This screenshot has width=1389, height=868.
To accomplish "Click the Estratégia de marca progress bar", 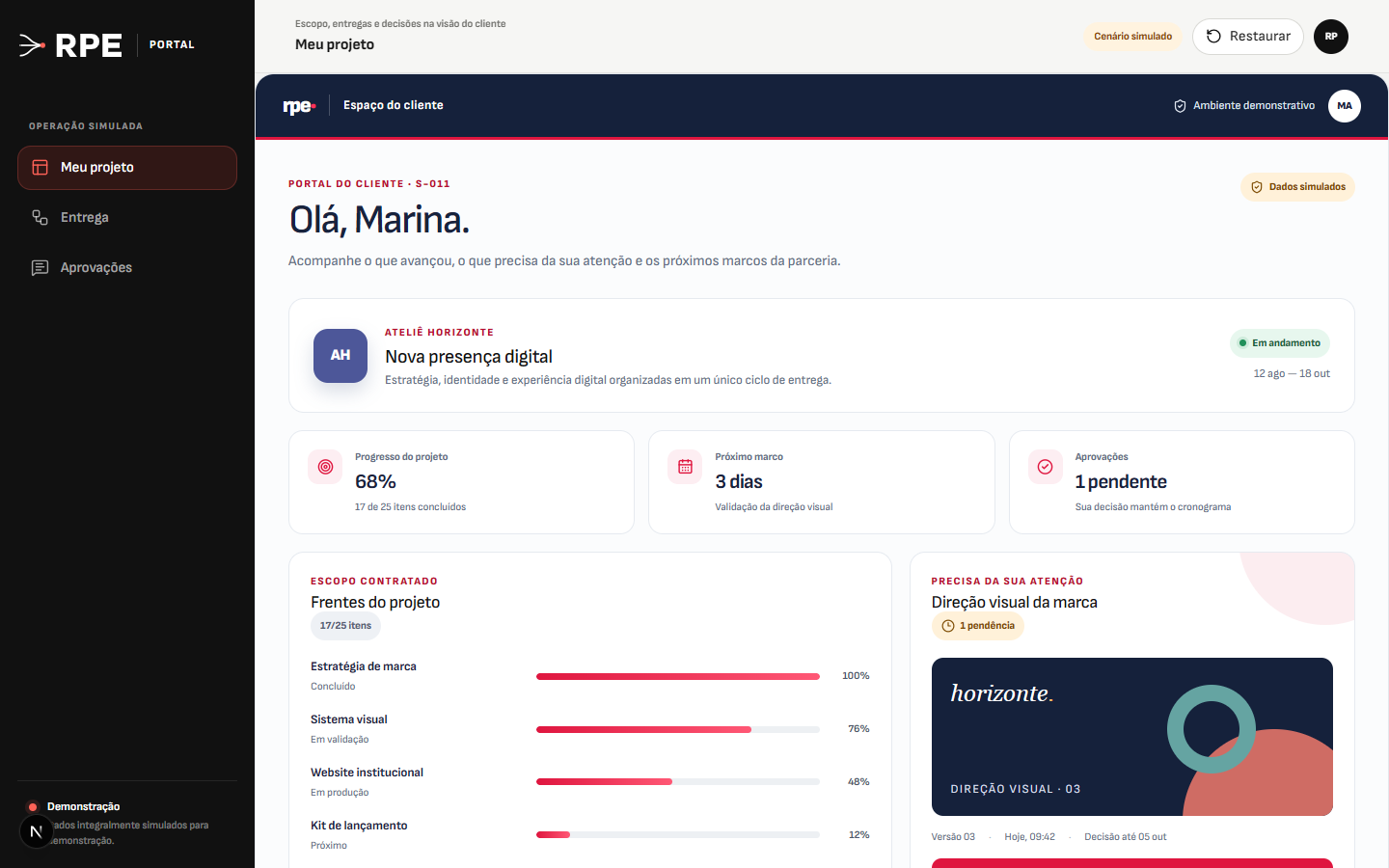I will pos(678,677).
